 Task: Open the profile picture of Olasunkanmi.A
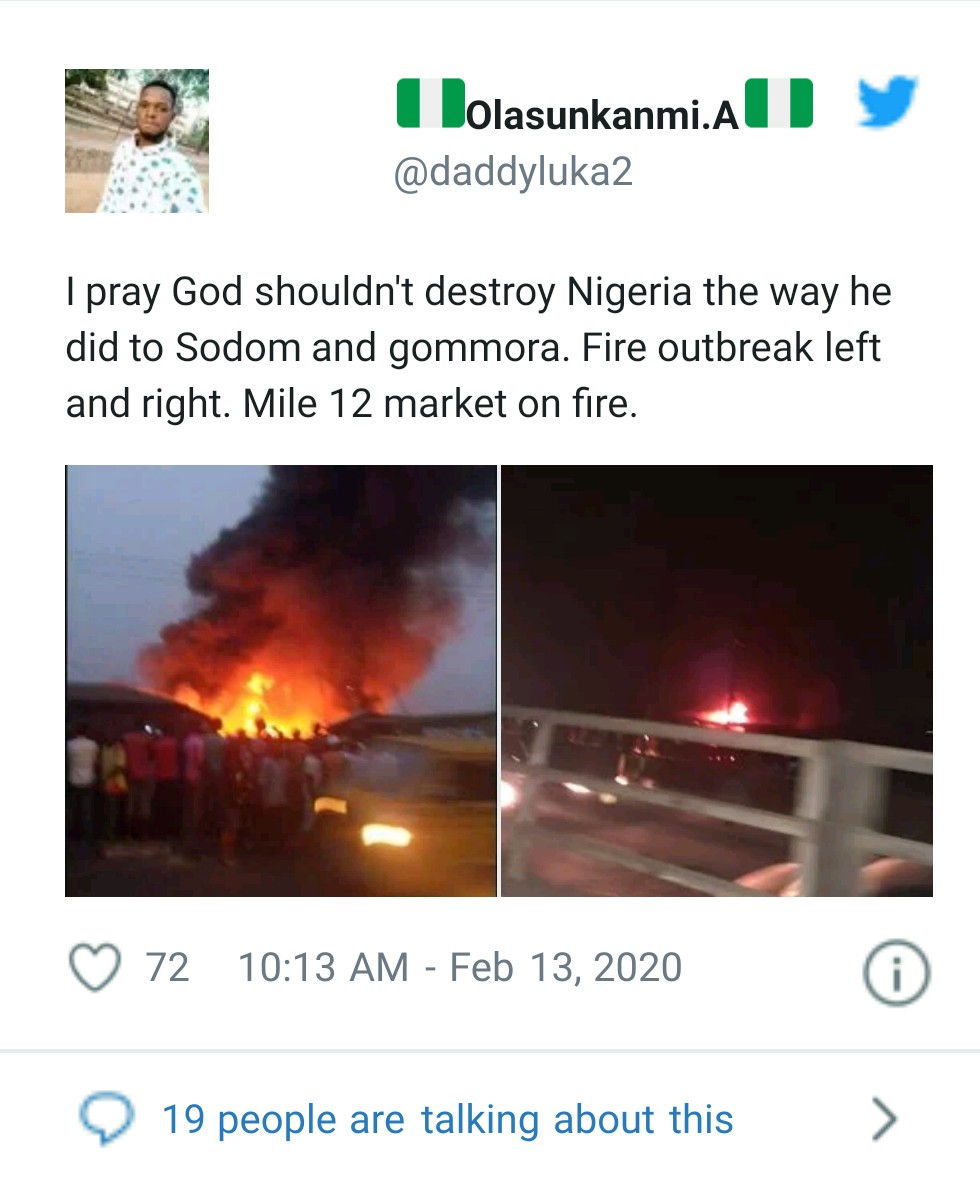[137, 141]
